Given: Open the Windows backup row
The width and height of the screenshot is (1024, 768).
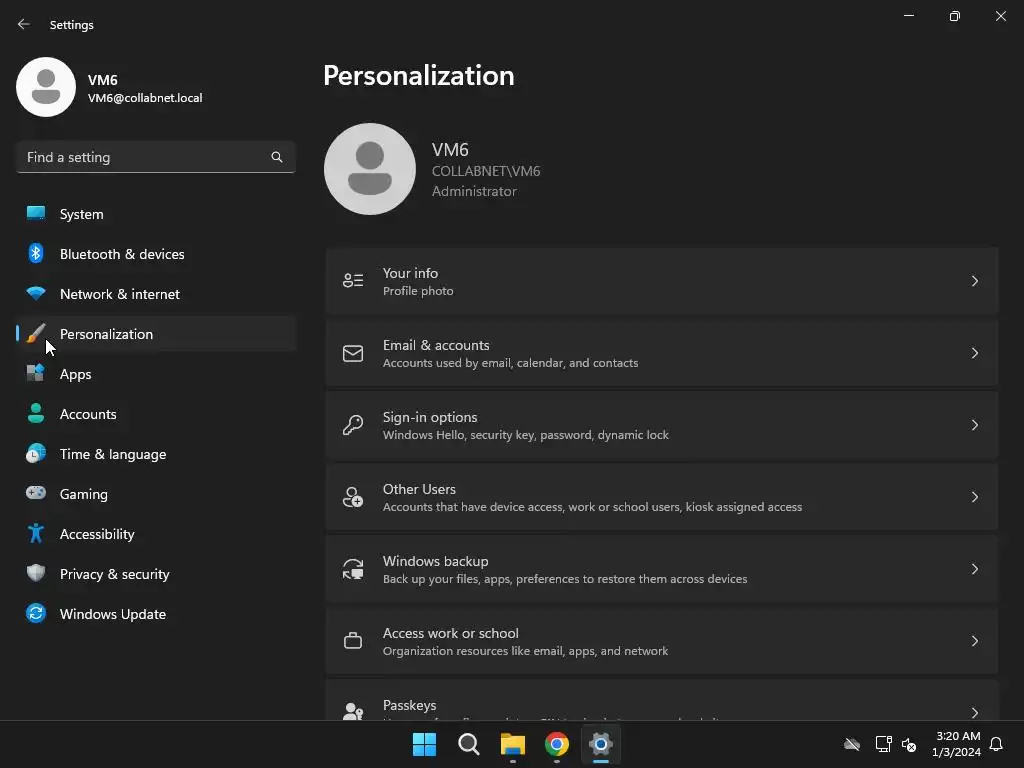Looking at the screenshot, I should click(662, 569).
